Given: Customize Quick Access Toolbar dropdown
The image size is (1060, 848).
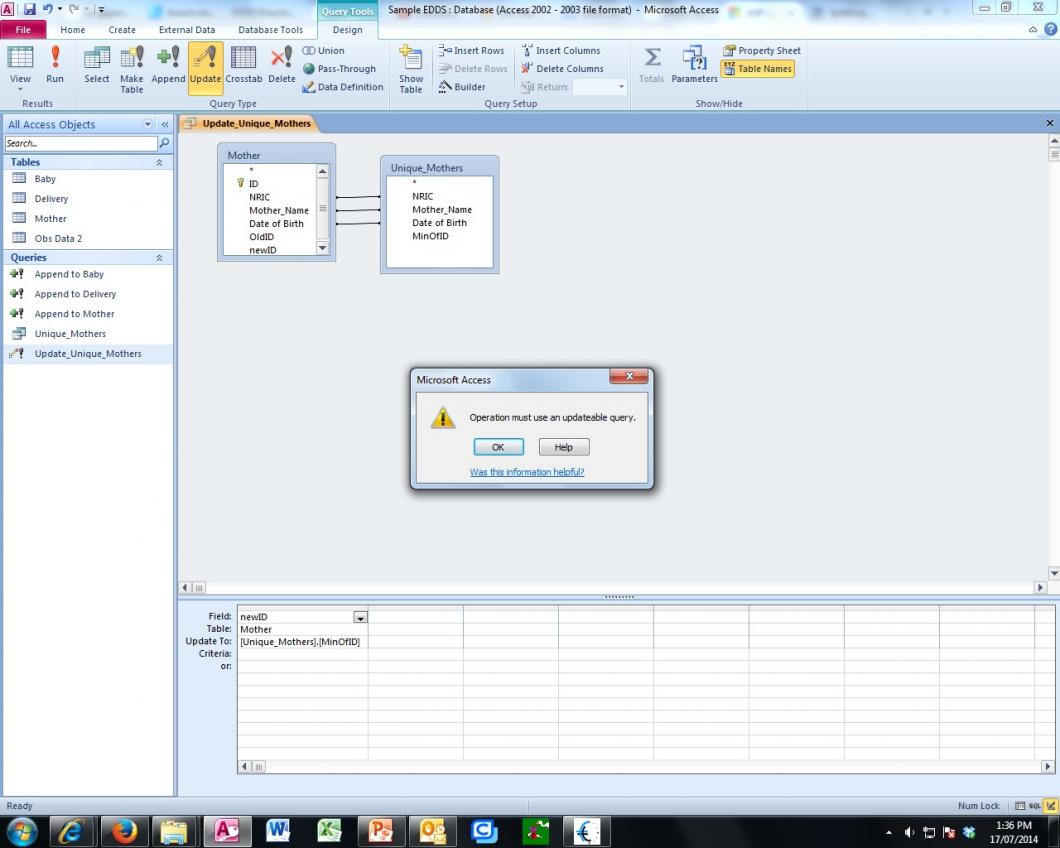Looking at the screenshot, I should coord(101,9).
